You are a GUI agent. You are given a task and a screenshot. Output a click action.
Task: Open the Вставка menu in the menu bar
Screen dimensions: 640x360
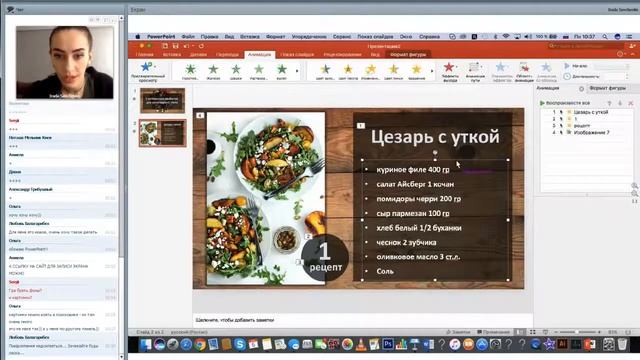(x=250, y=37)
